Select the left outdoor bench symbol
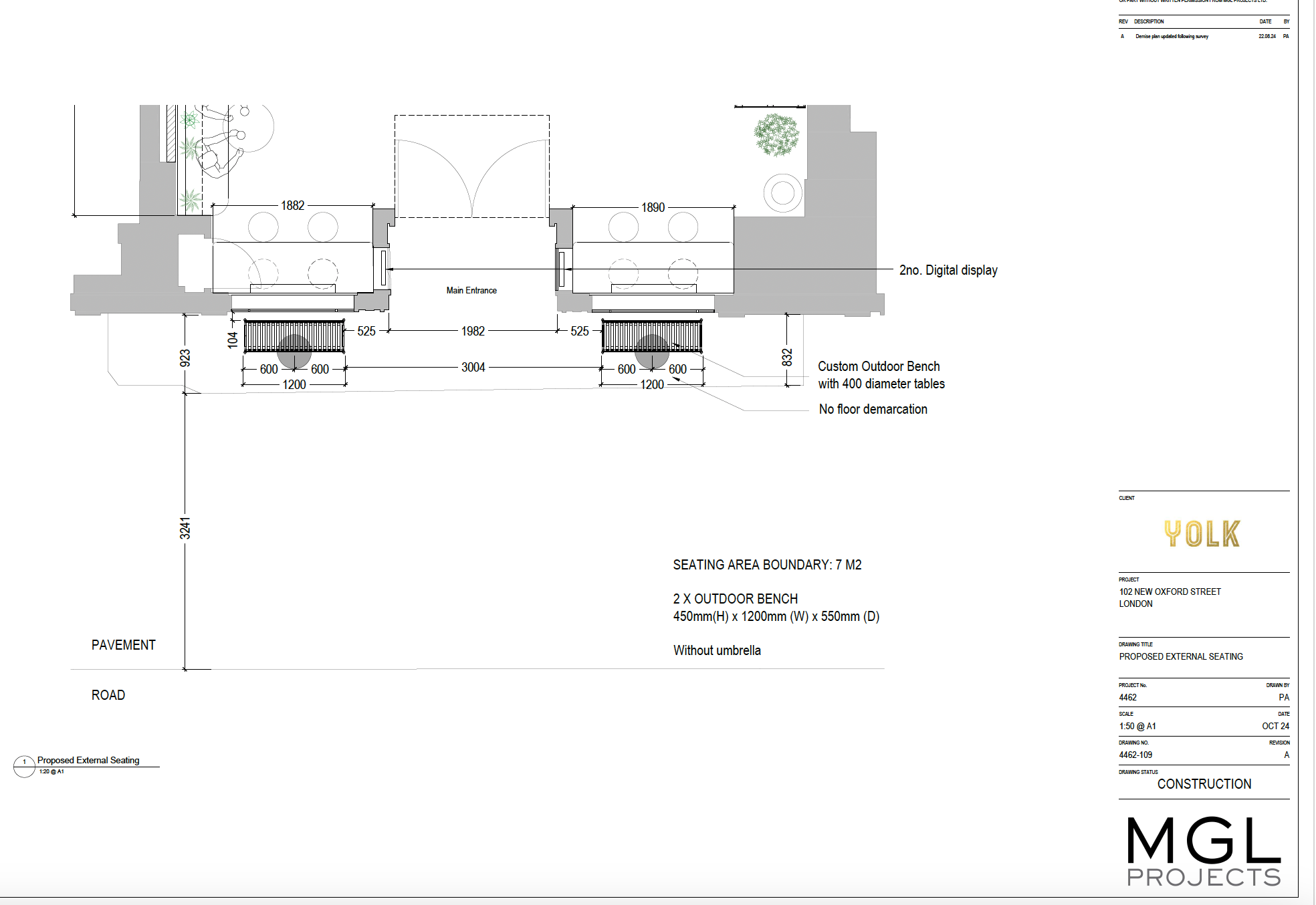Screen dimensions: 1316x905 click(x=294, y=336)
